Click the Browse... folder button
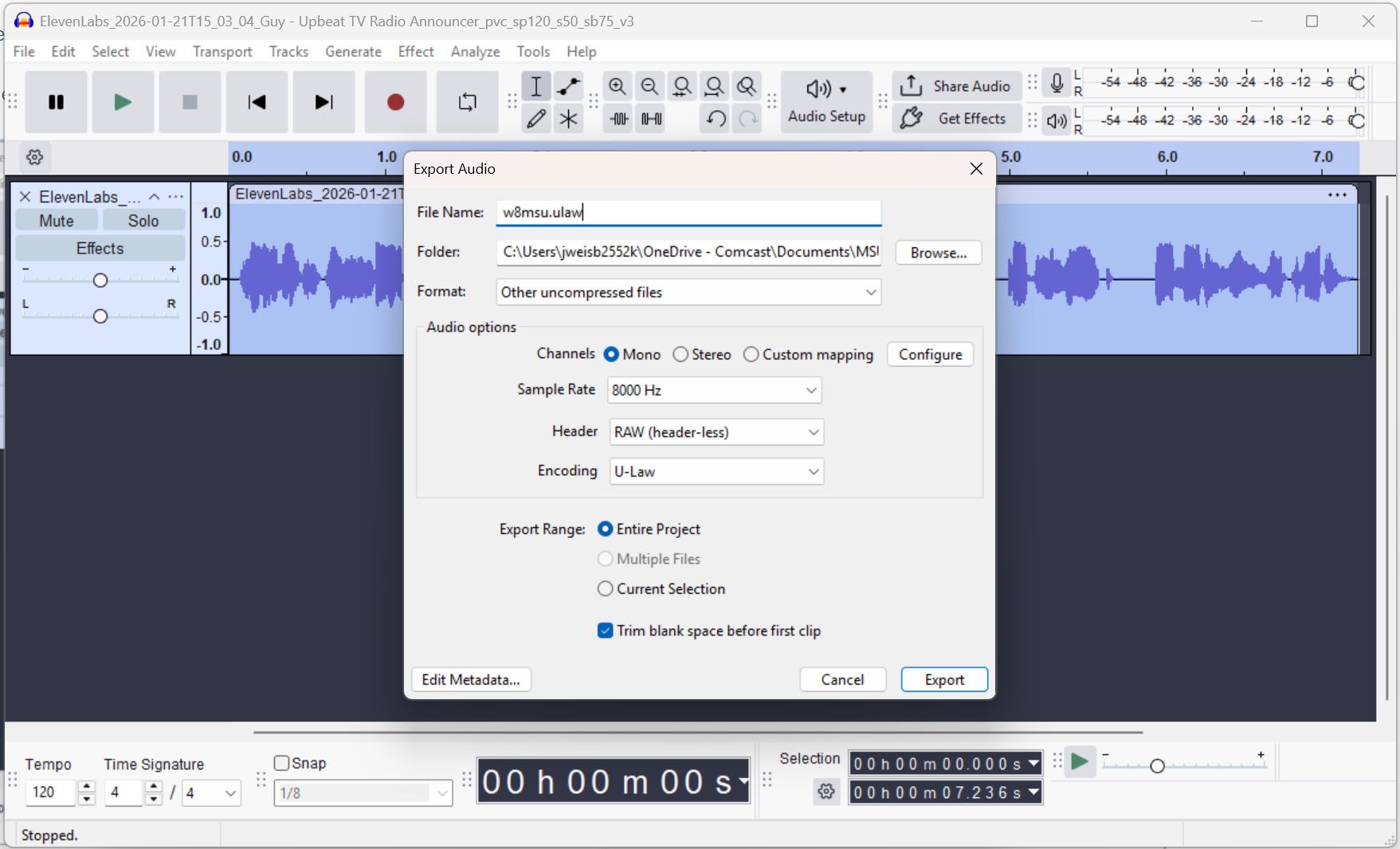Viewport: 1400px width, 849px height. click(938, 253)
